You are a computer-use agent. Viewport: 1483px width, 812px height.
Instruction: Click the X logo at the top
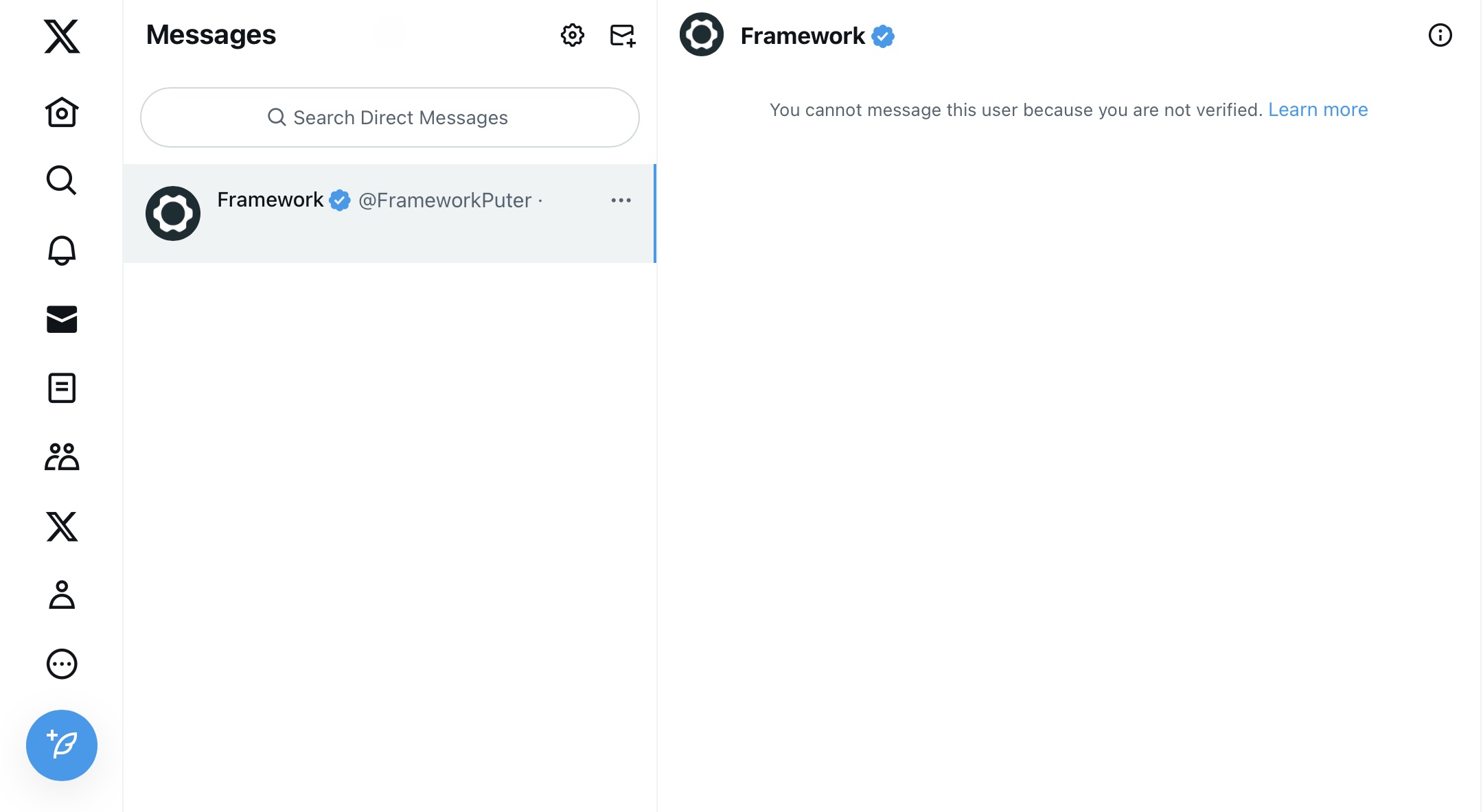click(x=61, y=36)
